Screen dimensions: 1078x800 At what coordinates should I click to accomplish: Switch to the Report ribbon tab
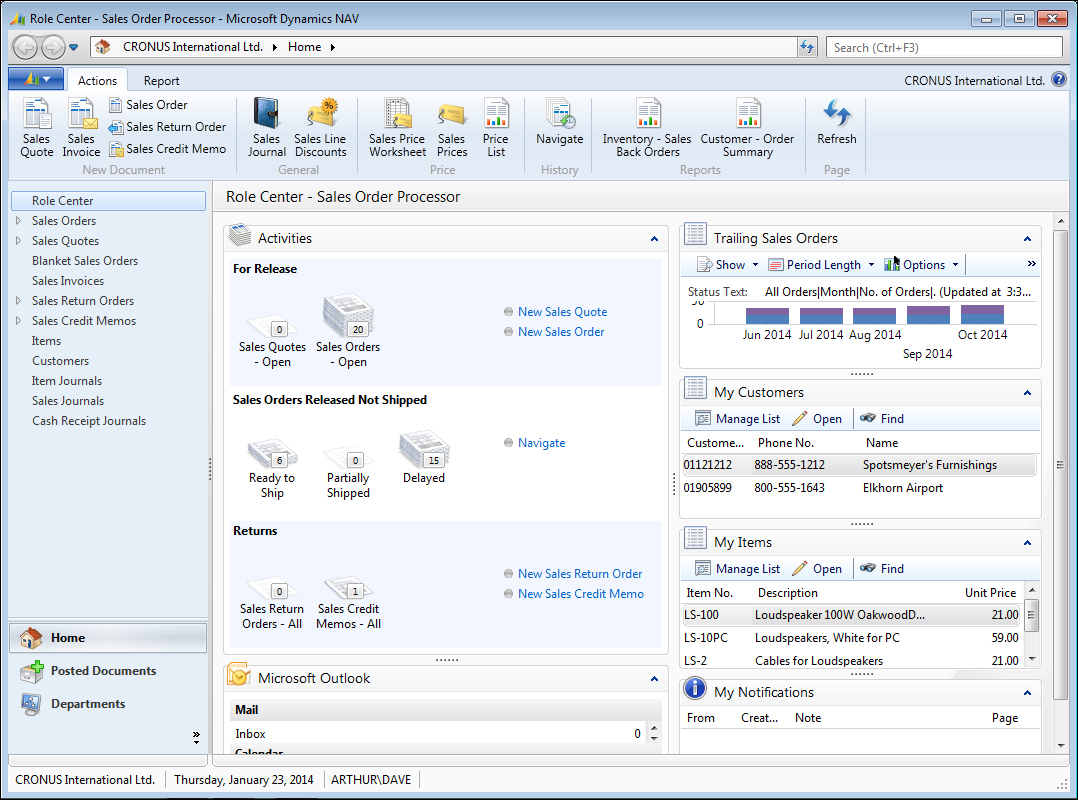pos(162,80)
